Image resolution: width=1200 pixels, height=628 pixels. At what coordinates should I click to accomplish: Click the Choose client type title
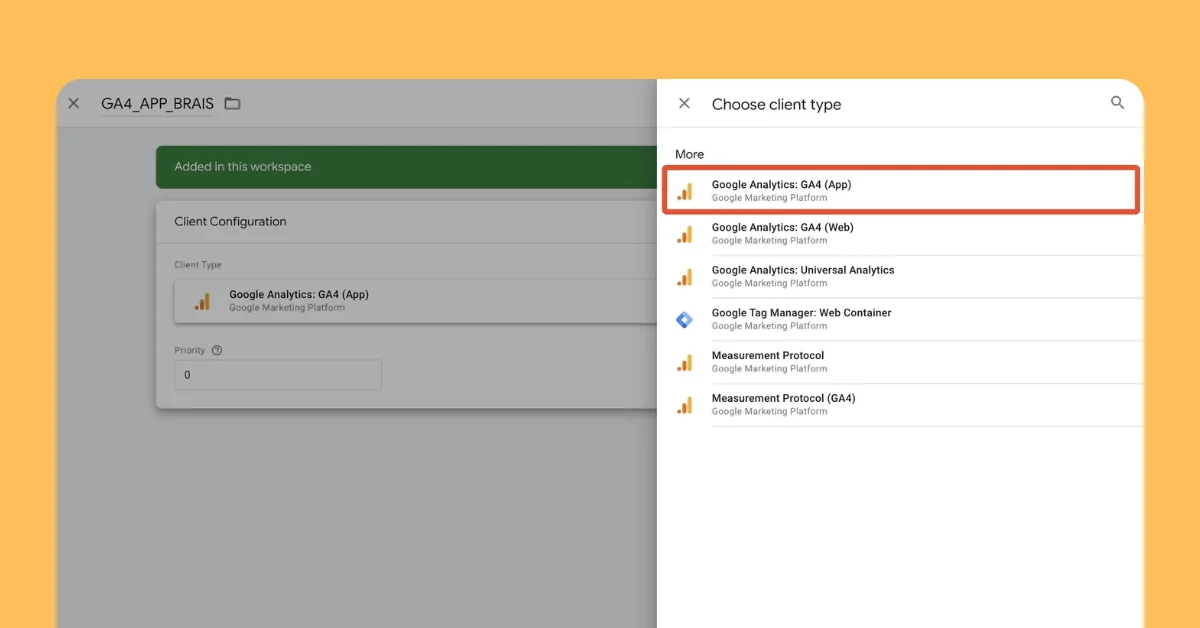pos(776,104)
